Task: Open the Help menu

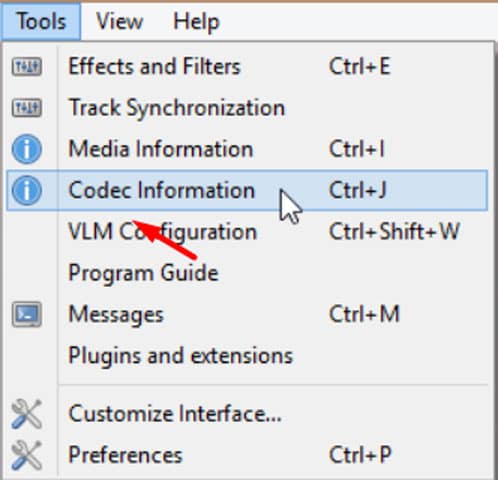Action: [196, 21]
